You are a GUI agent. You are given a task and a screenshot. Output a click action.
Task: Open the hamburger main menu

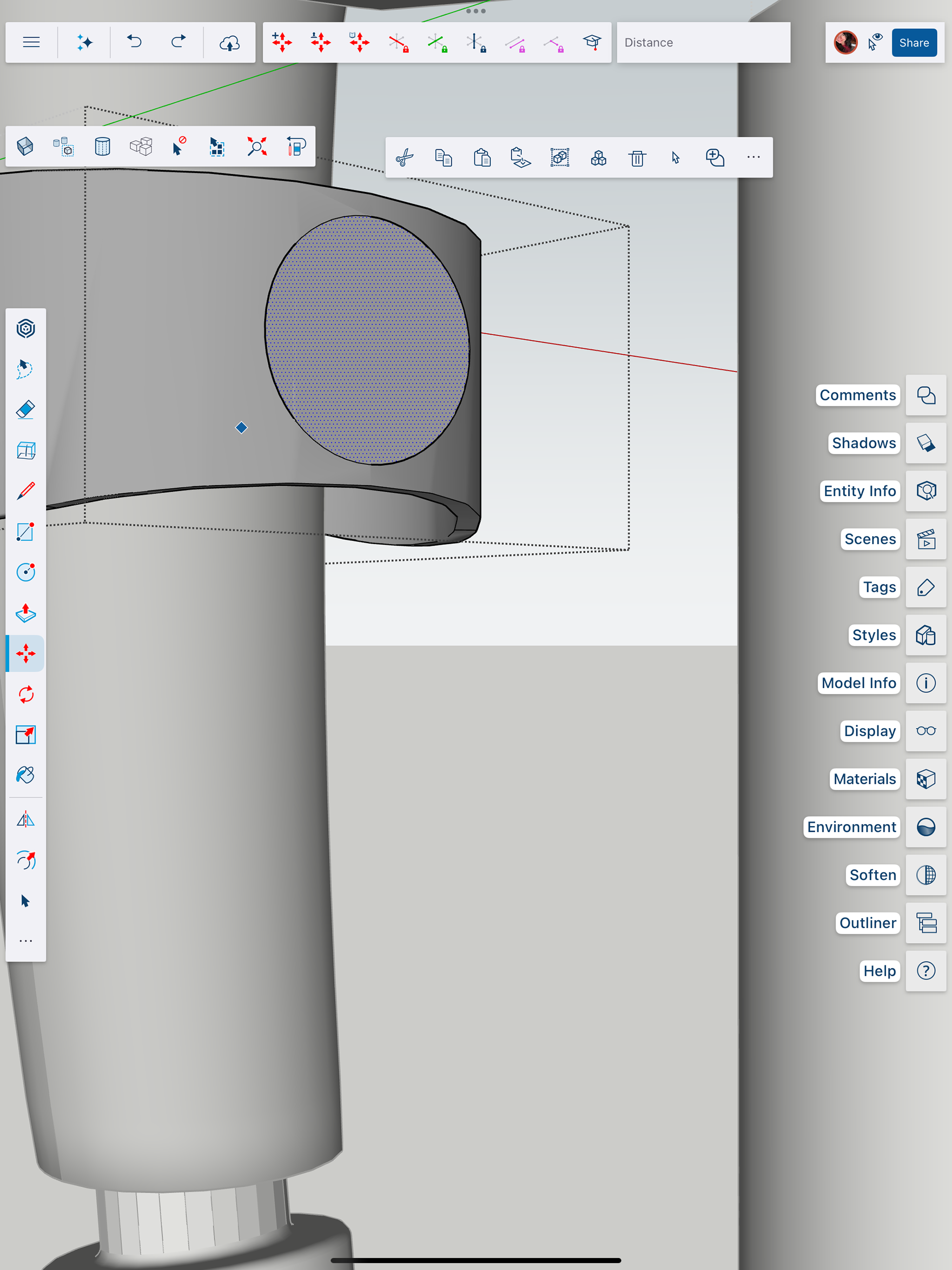[32, 43]
